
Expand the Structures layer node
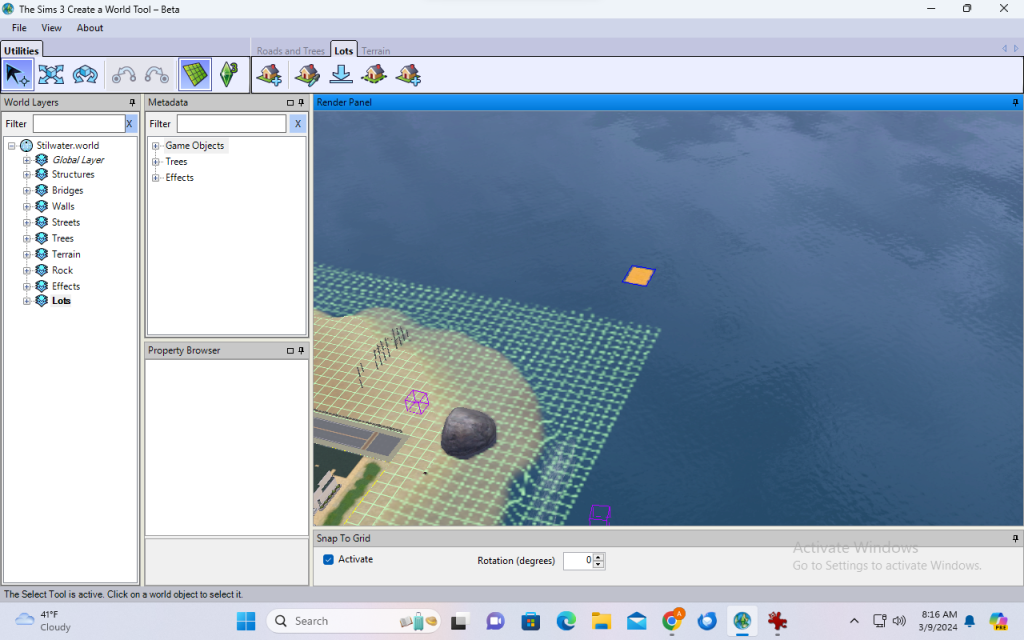point(27,175)
